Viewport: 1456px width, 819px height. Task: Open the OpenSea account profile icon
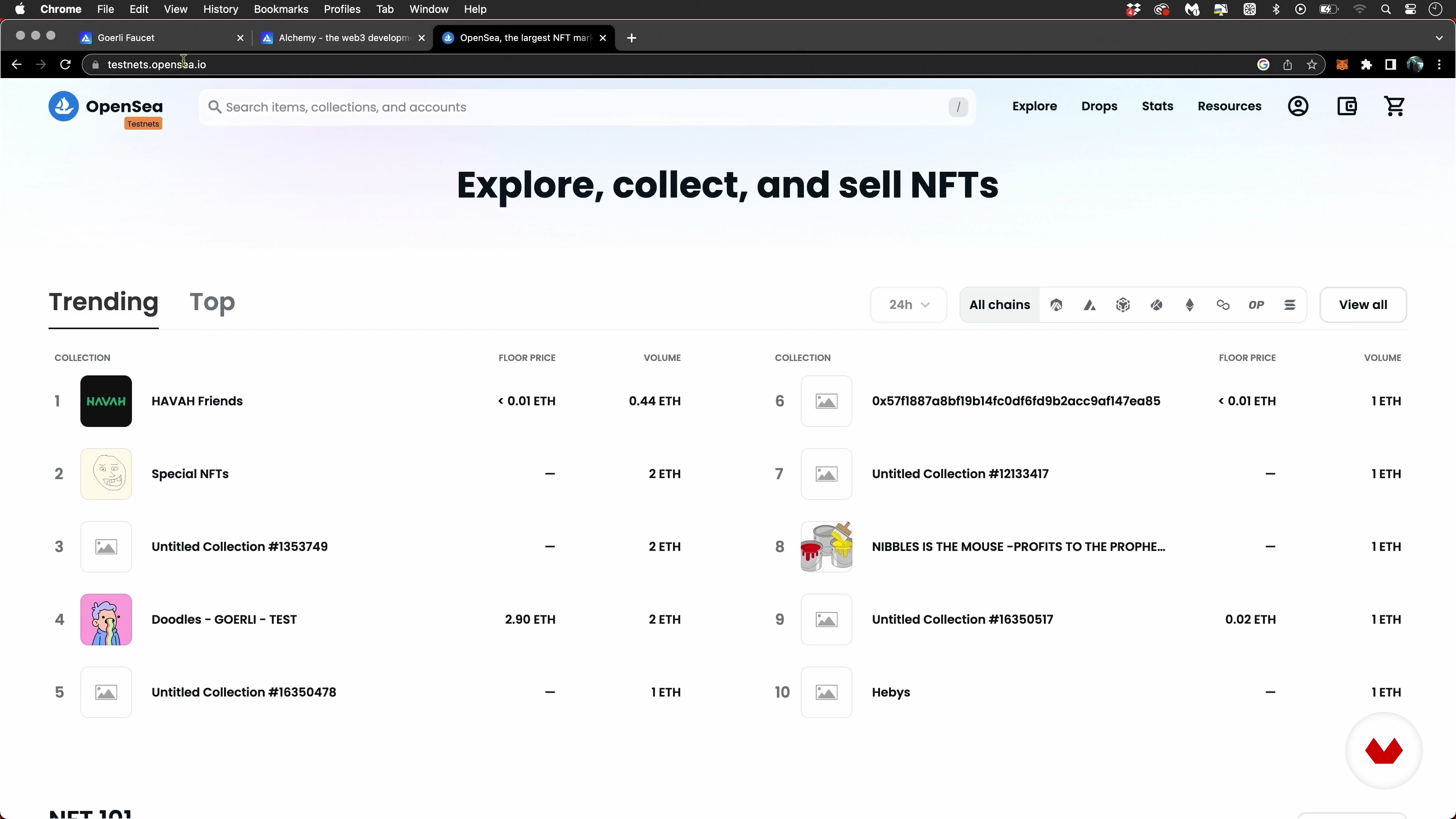1298,106
